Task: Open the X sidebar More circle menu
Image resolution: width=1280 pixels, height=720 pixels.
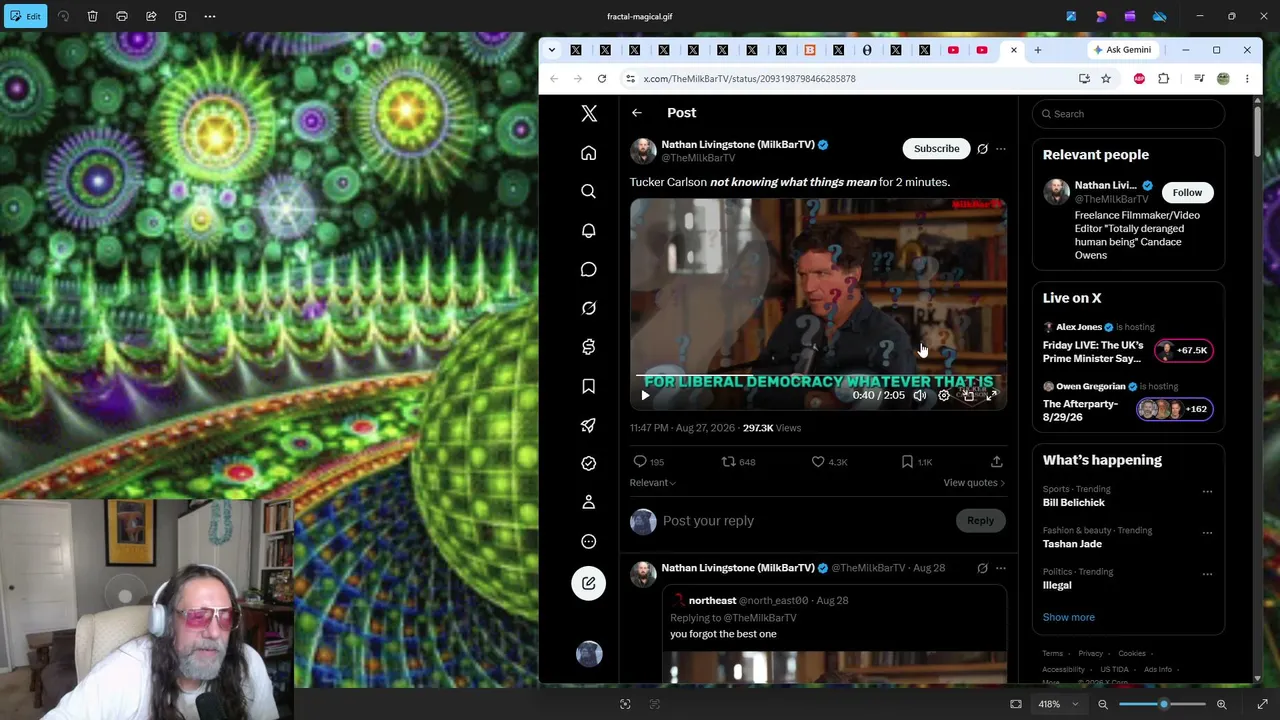Action: tap(589, 541)
